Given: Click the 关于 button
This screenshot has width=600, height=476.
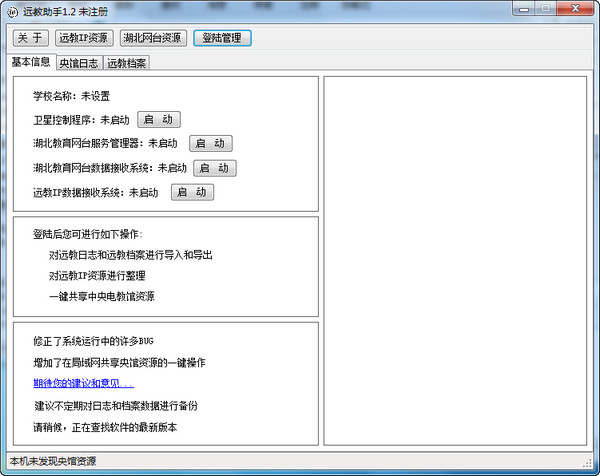Looking at the screenshot, I should tap(31, 38).
